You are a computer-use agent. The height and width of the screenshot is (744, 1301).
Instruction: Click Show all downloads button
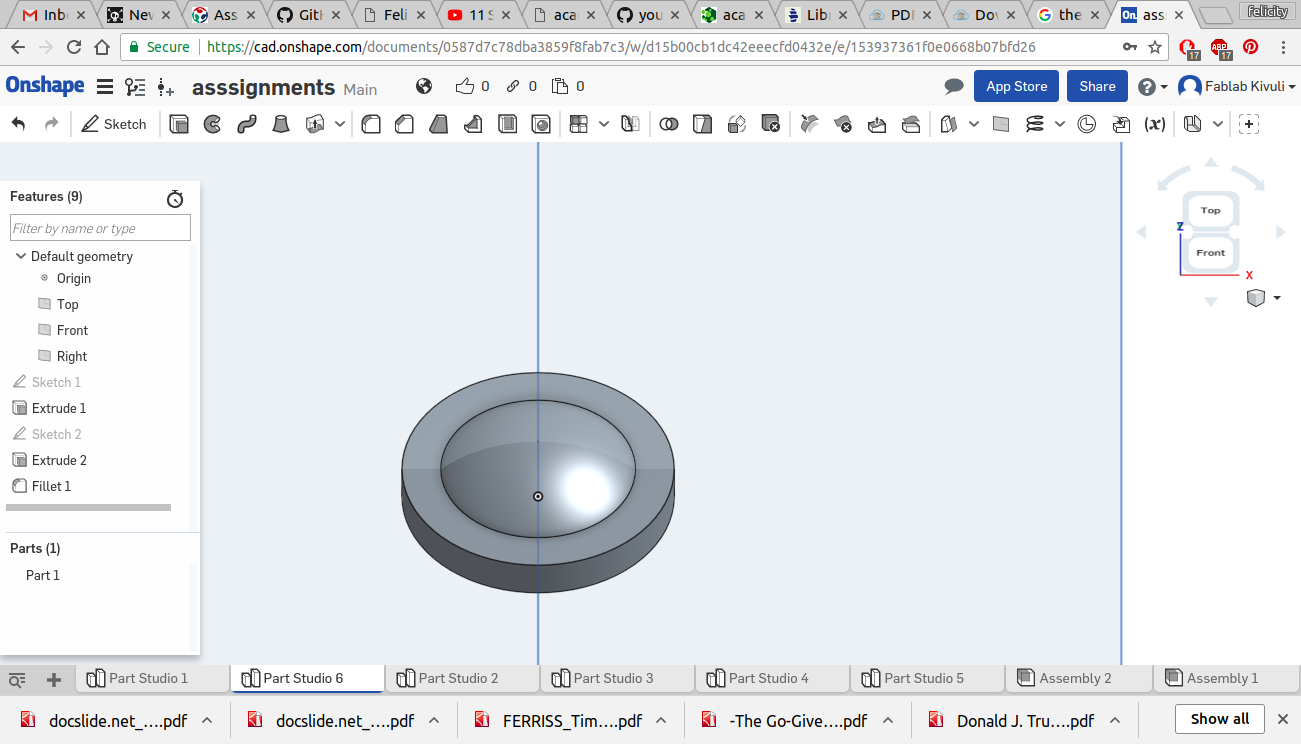pos(1220,719)
